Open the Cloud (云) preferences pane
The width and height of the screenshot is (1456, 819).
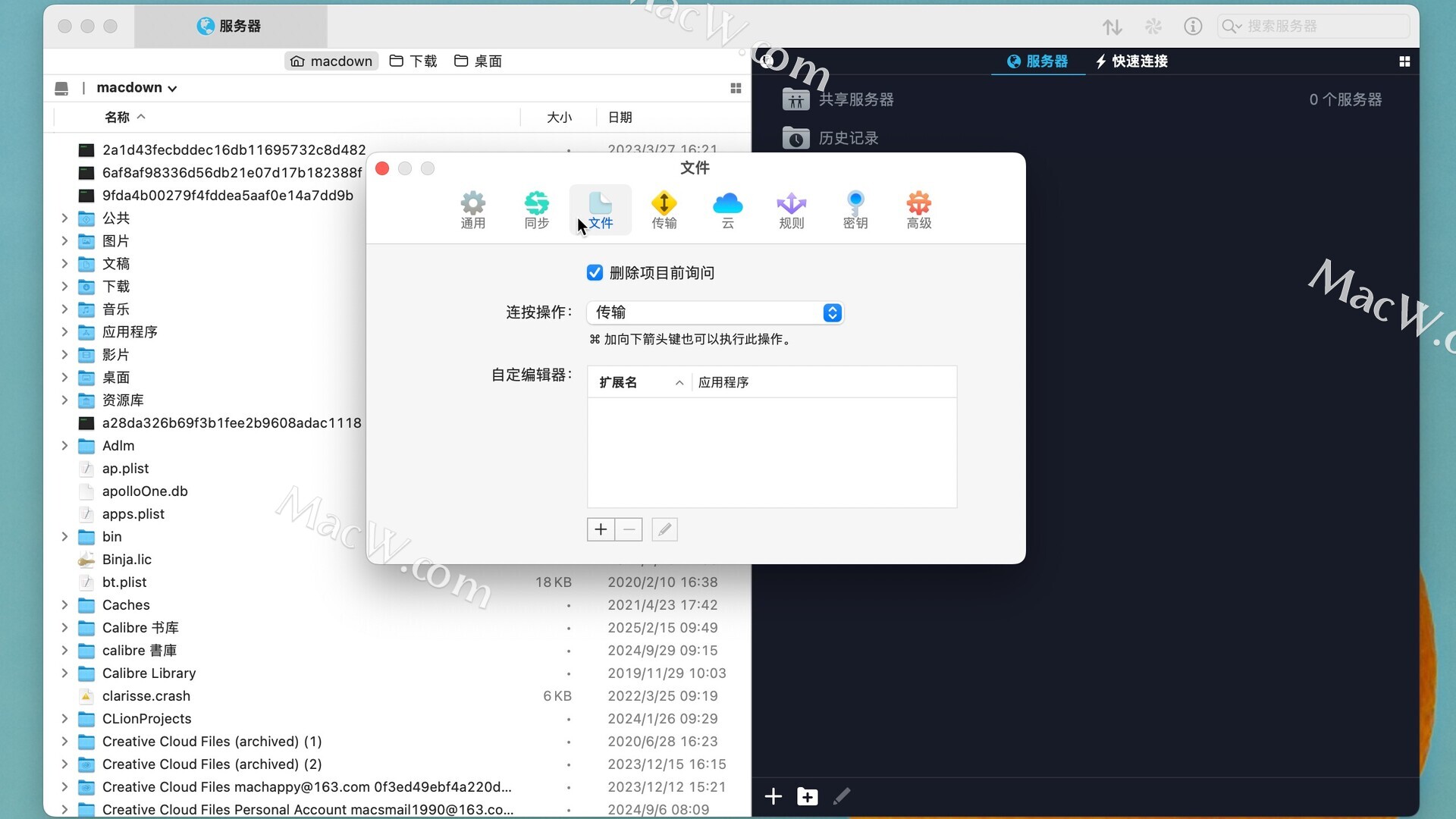click(x=727, y=209)
